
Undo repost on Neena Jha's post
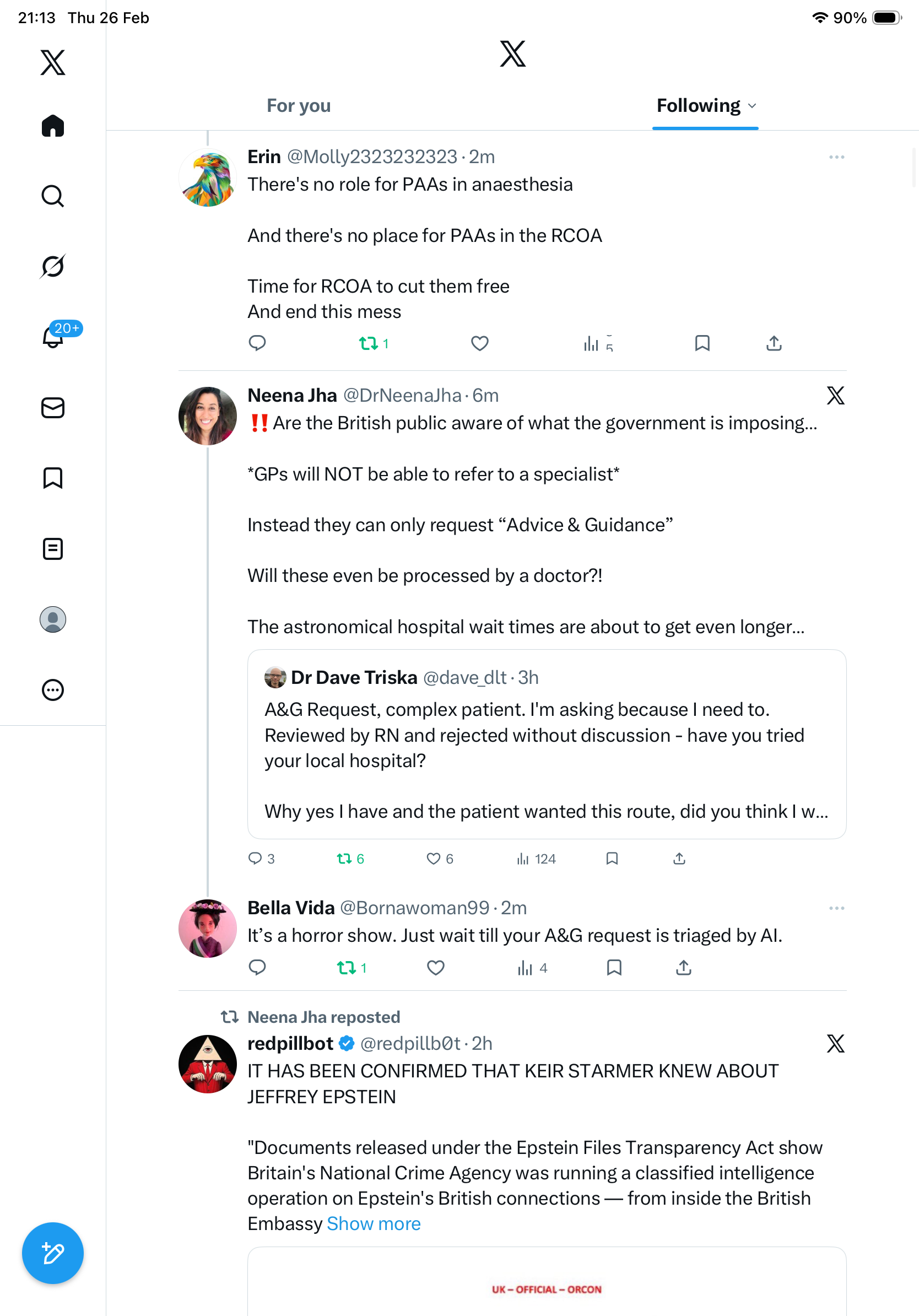(x=344, y=859)
